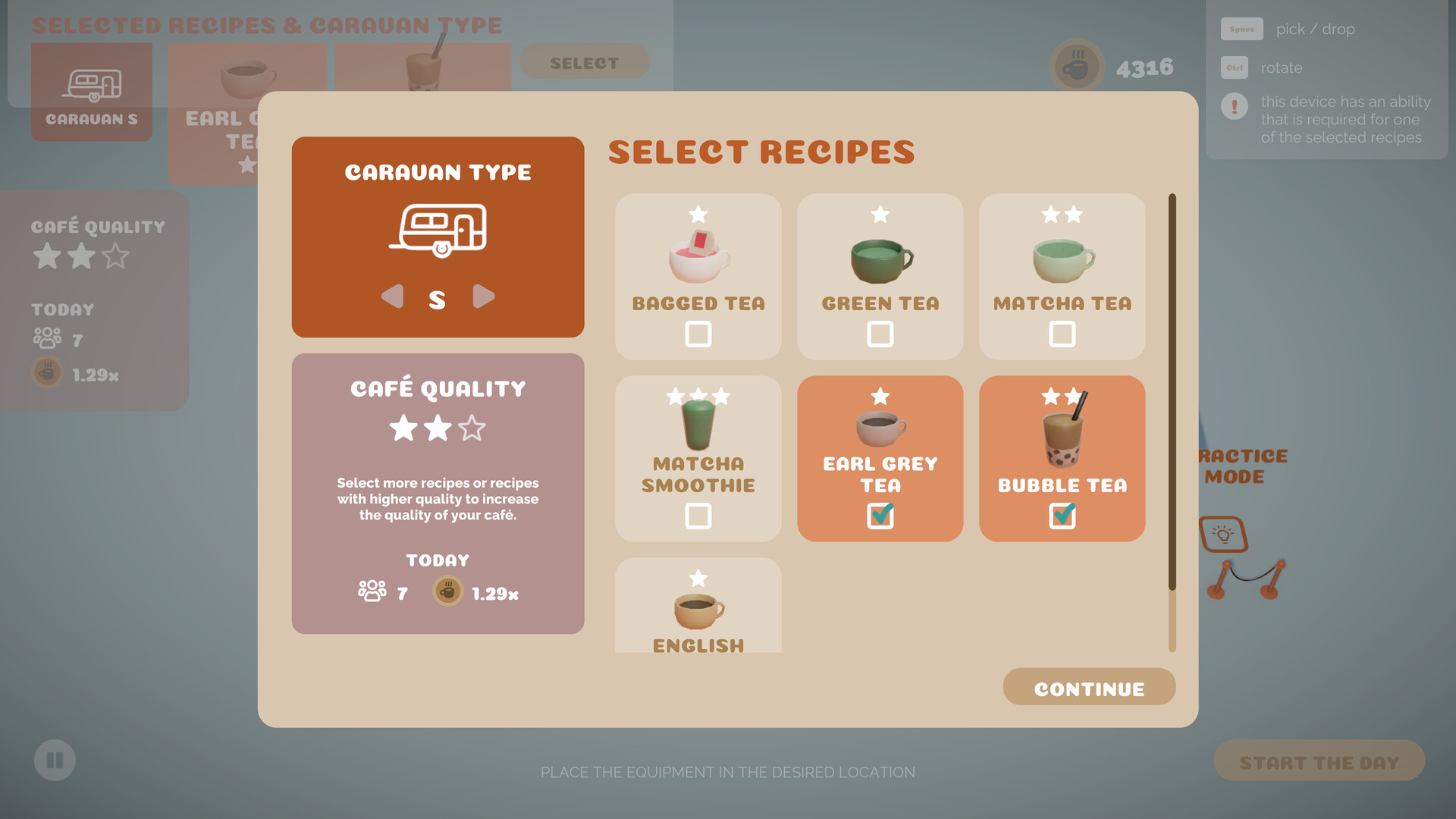Screen dimensions: 1456x819
Task: Select the Café Quality star rating display
Action: [438, 428]
